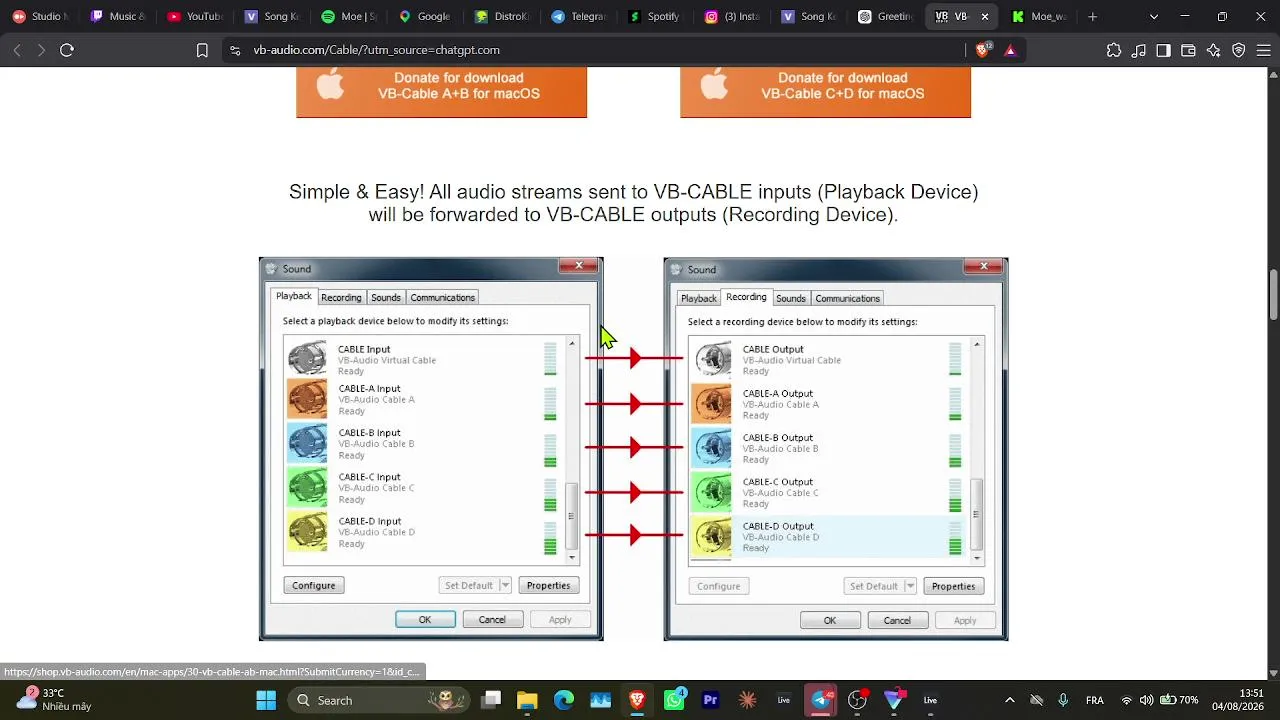Open the FRA language switcher
The image size is (1280, 720).
tap(1095, 700)
